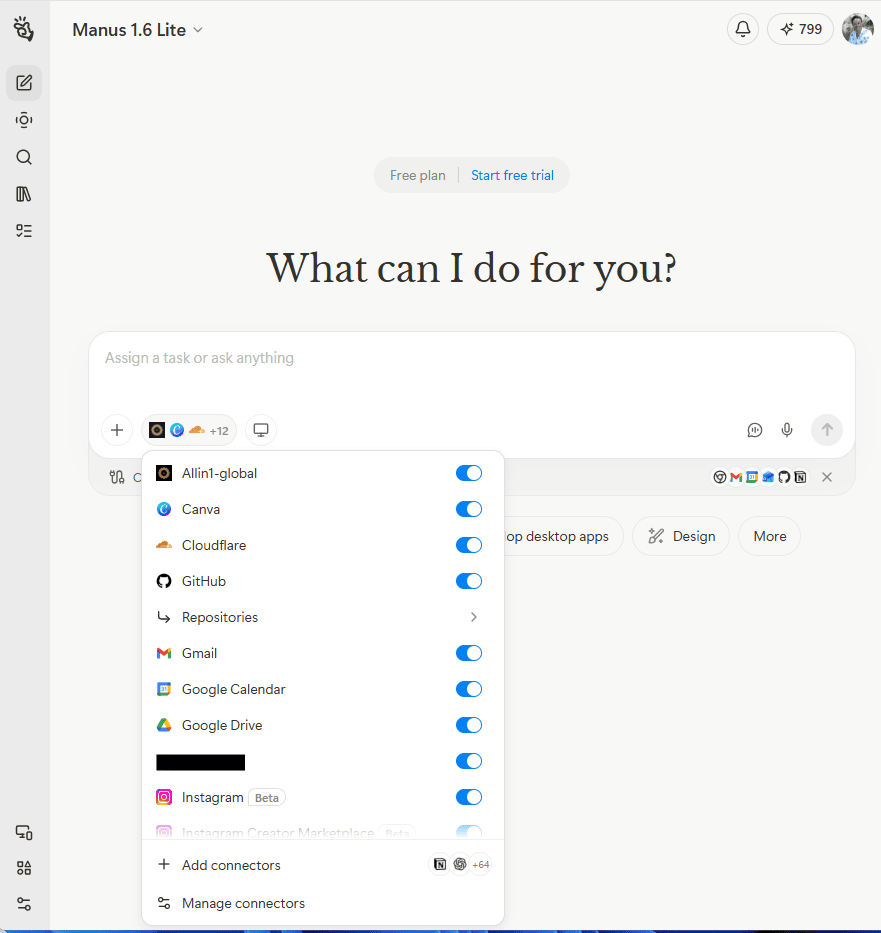Turn off the Gmail connector toggle
The width and height of the screenshot is (881, 933).
coord(468,653)
